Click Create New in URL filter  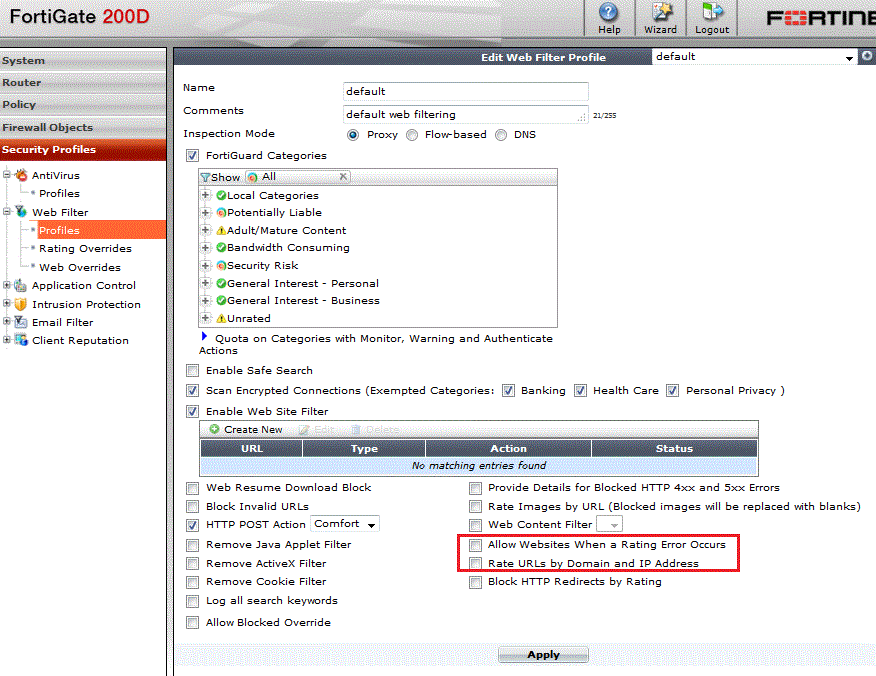pos(246,429)
